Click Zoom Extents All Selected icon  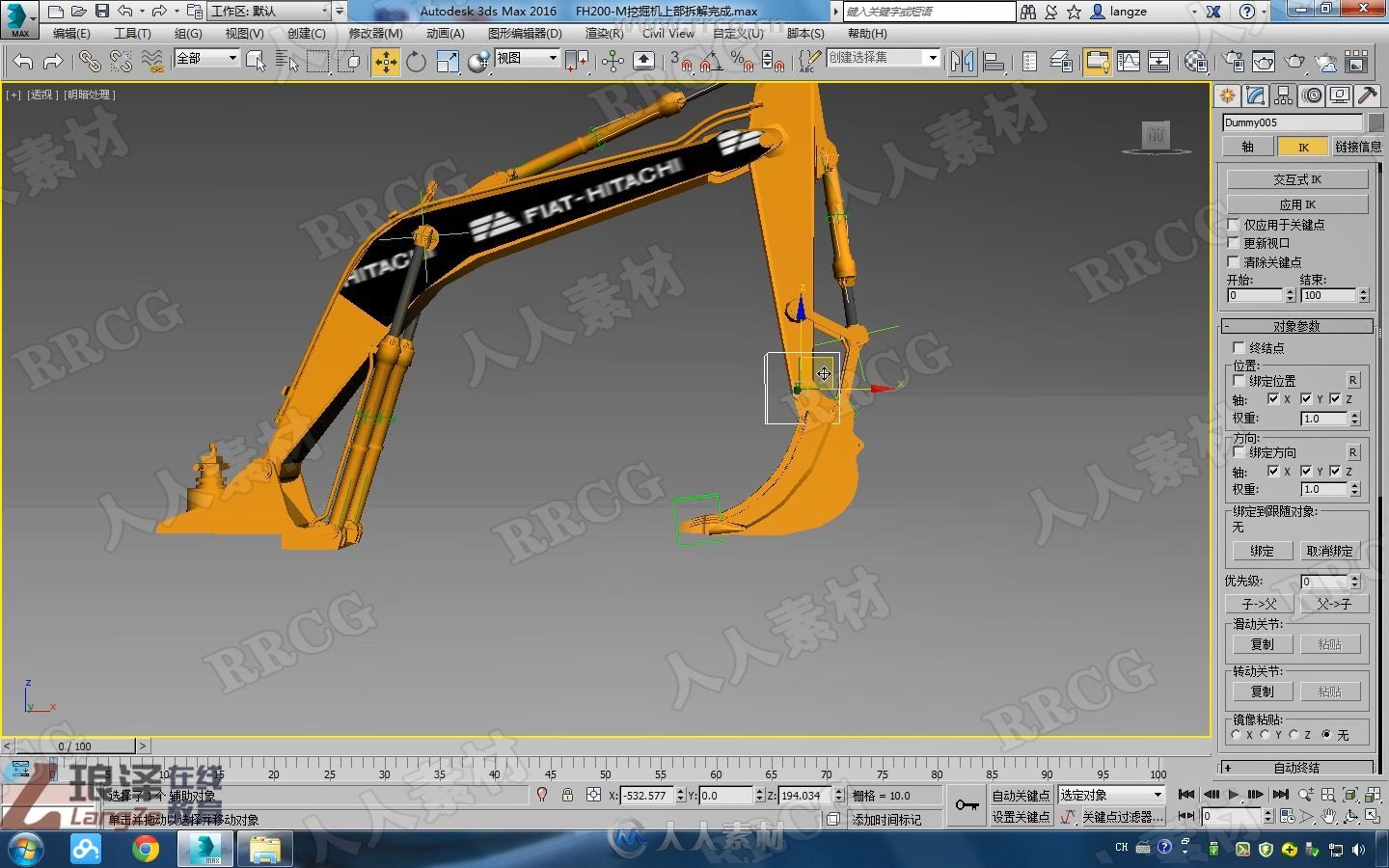pyautogui.click(x=1349, y=795)
